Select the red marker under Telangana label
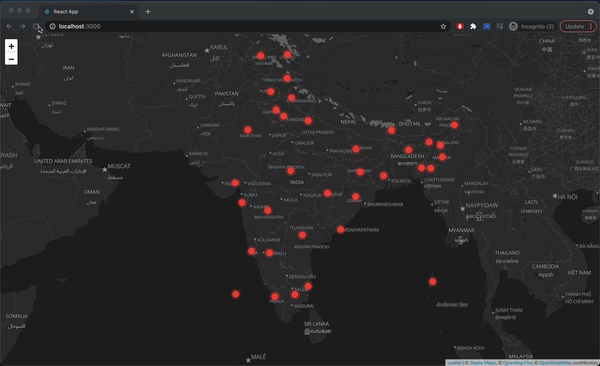This screenshot has width=600, height=366. tap(302, 235)
